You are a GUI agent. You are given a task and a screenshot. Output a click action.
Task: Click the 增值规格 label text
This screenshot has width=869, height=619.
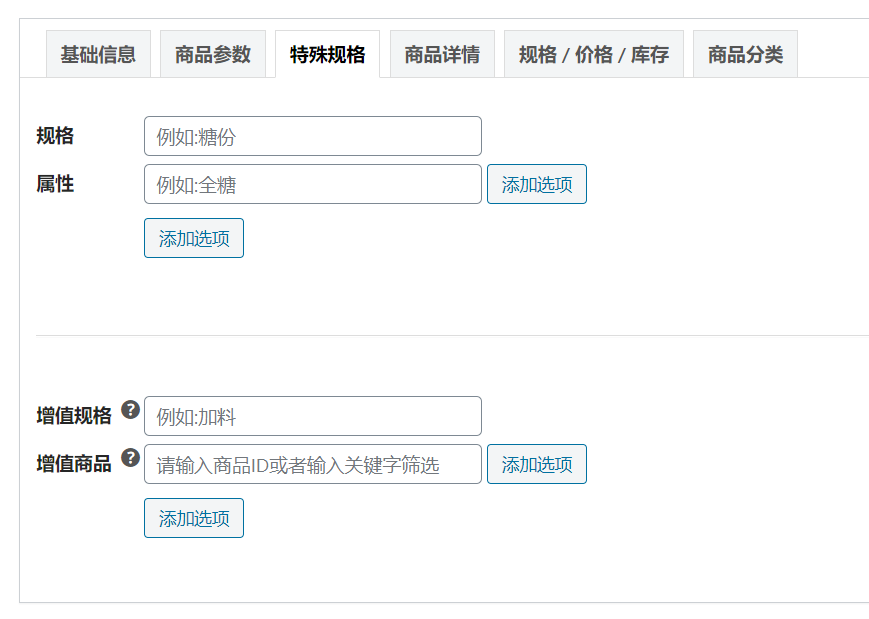coord(74,416)
